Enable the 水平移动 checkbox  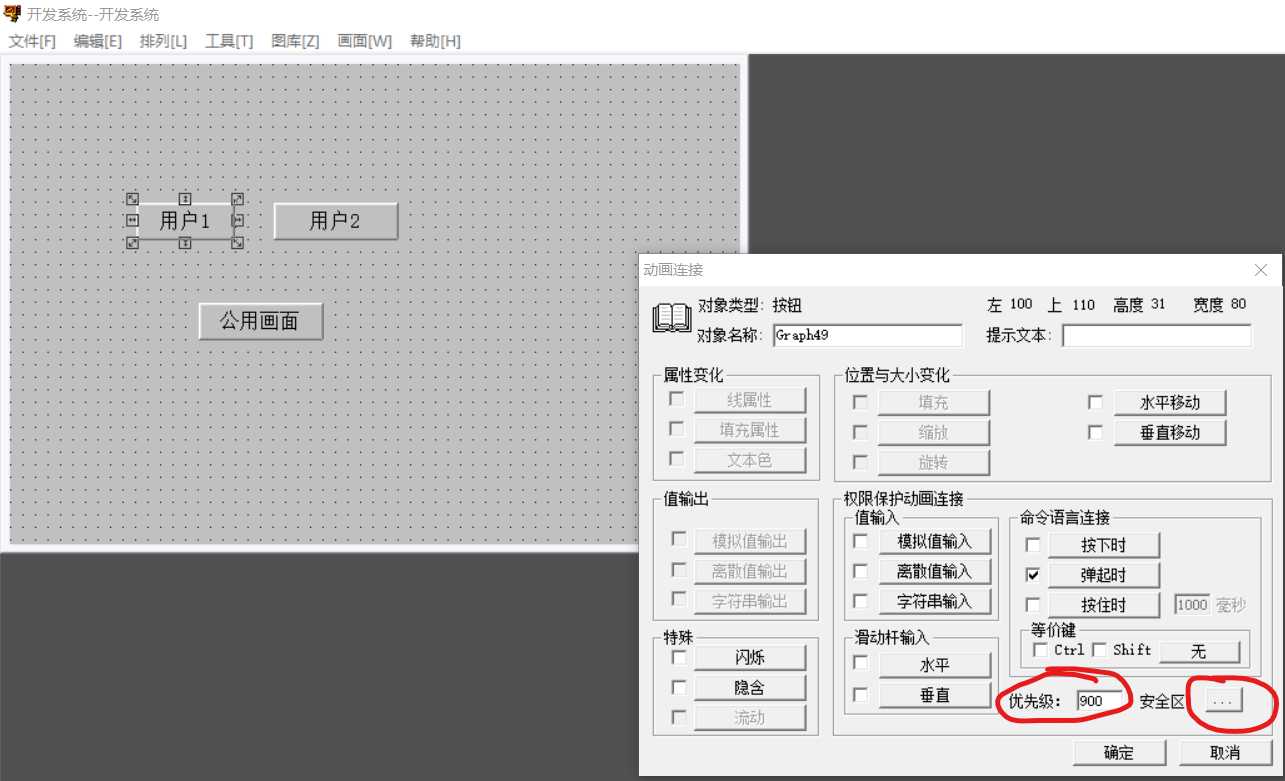coord(1095,402)
